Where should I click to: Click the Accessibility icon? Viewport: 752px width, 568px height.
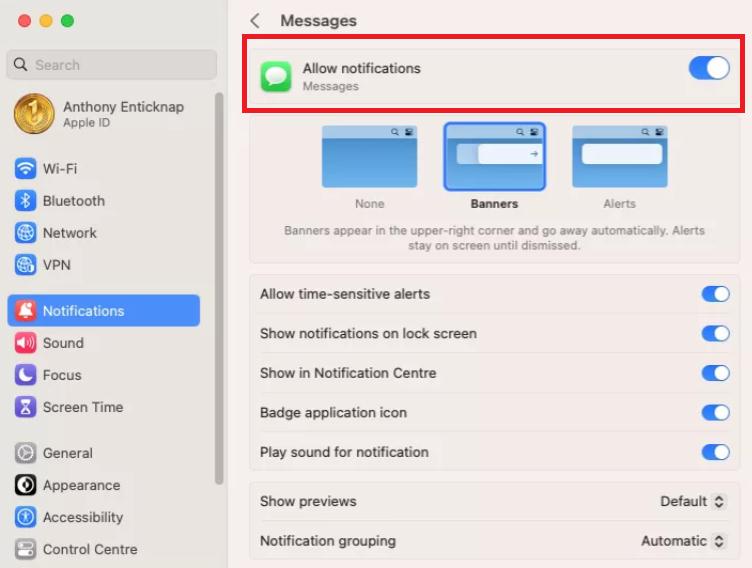pos(25,517)
